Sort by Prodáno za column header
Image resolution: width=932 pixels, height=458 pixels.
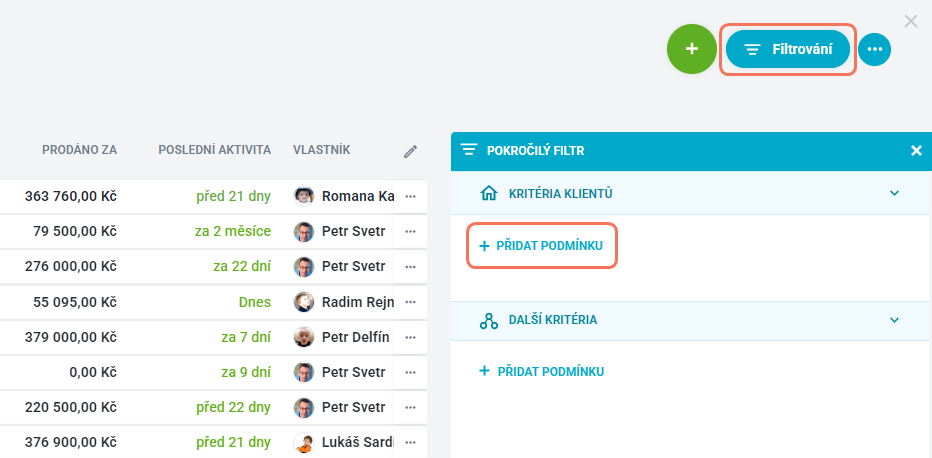[x=80, y=150]
